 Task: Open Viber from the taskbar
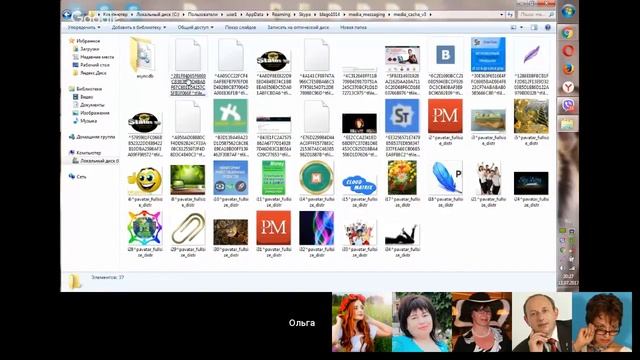click(568, 105)
